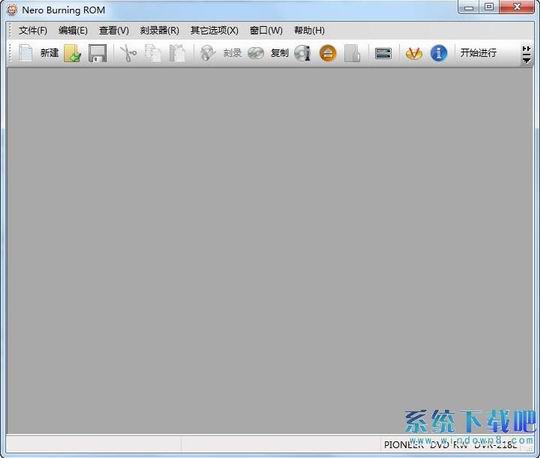This screenshot has height=458, width=540.
Task: Click the PIONEER DVD recorder status text
Action: 450,445
